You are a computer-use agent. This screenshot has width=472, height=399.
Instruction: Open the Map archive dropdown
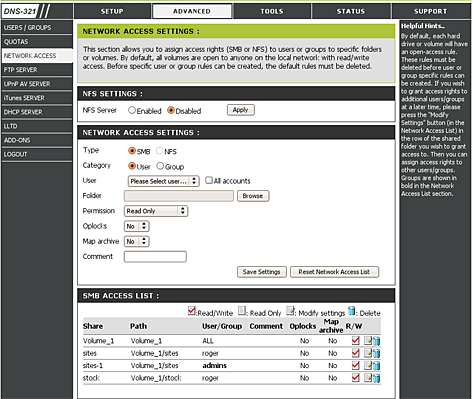pyautogui.click(x=136, y=241)
